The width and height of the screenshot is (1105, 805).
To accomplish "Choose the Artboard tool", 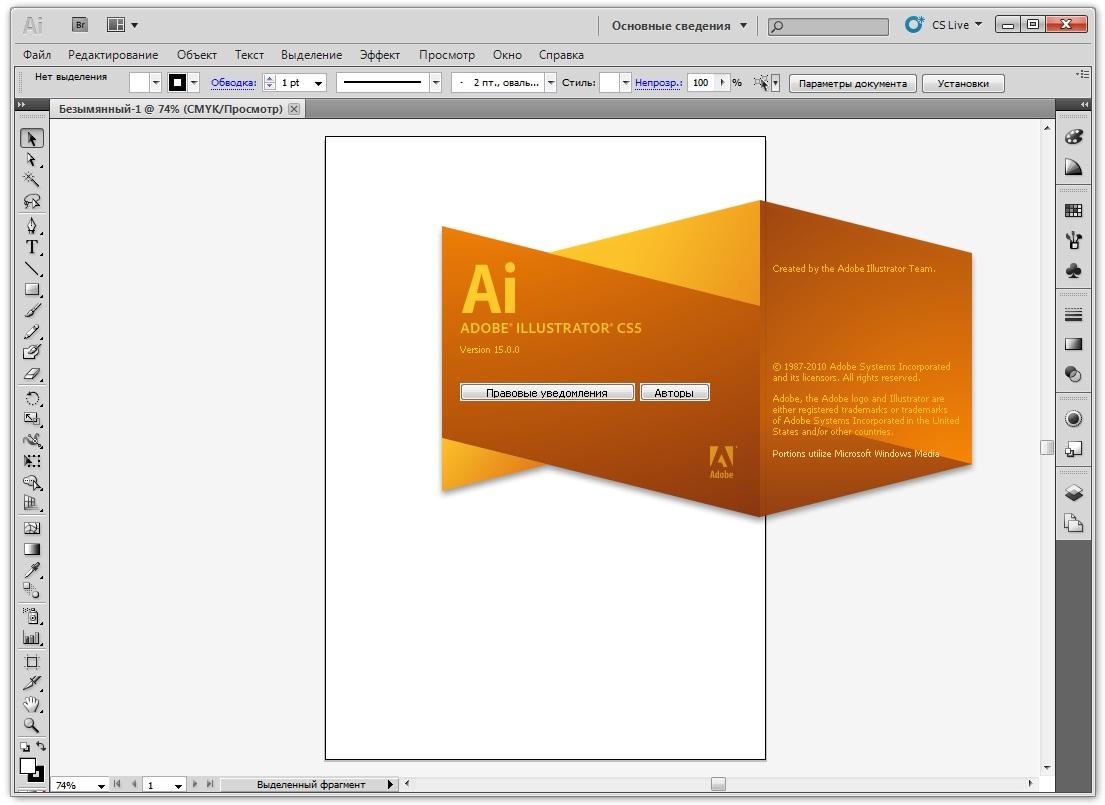I will 32,662.
